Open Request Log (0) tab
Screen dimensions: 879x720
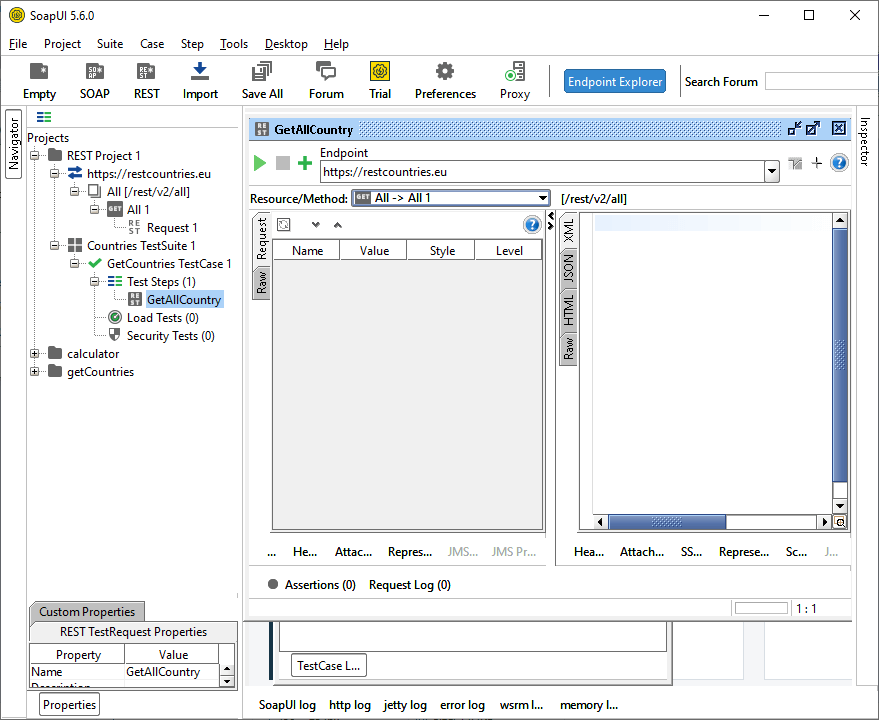[x=410, y=584]
